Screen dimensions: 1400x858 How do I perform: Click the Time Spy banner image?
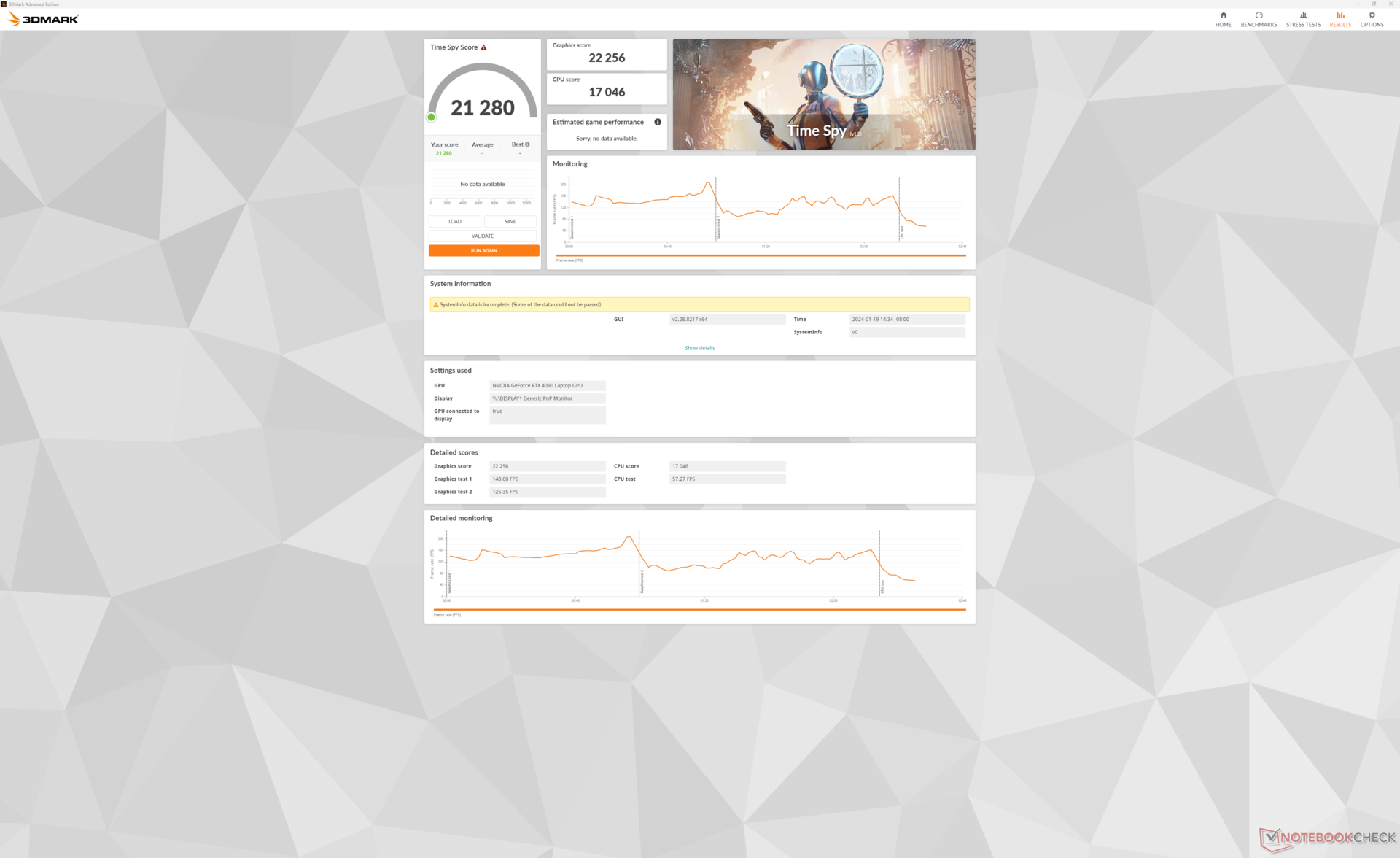tap(823, 95)
